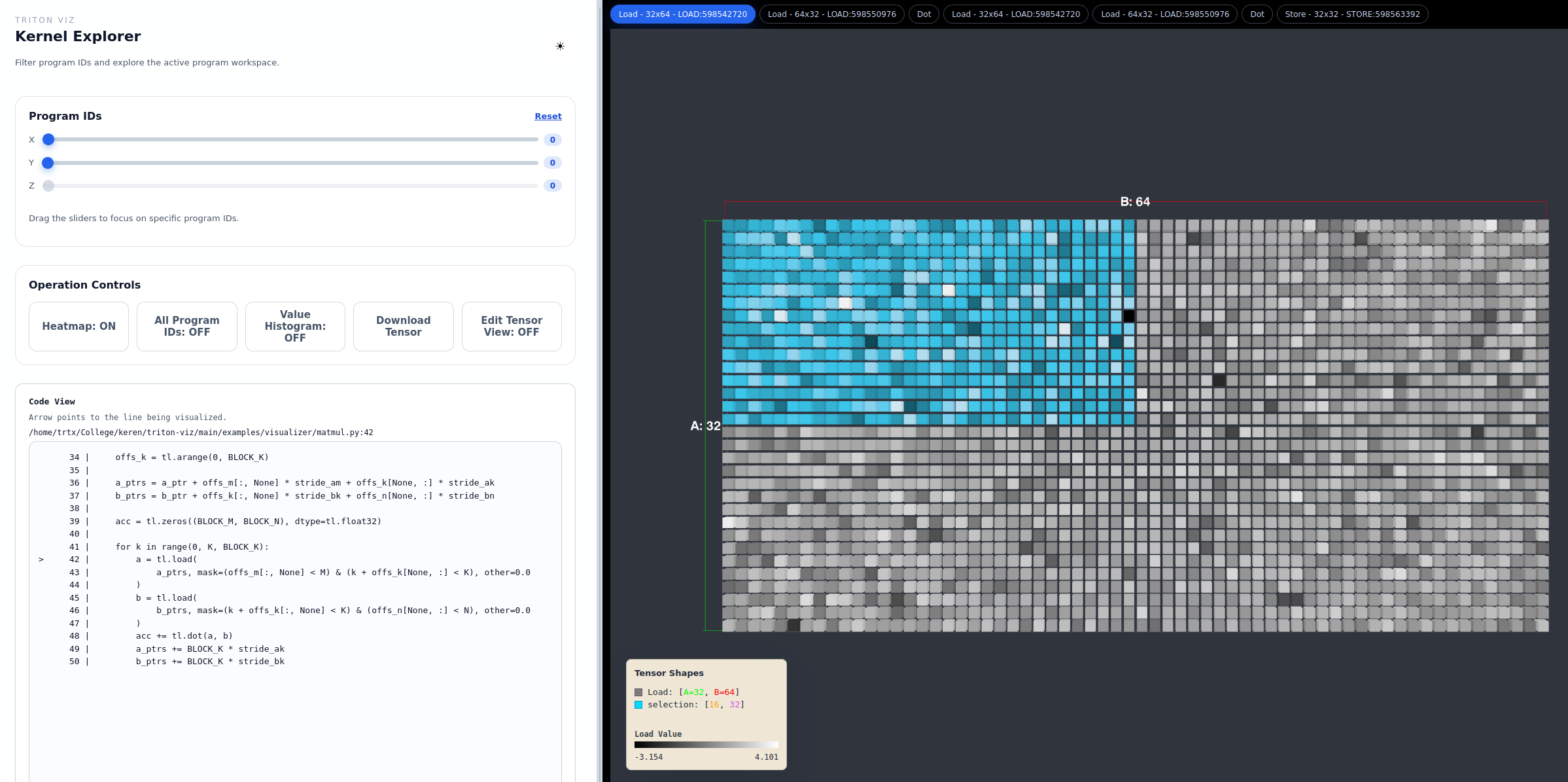This screenshot has width=1568, height=782.
Task: Click the Y program ID slider handle
Action: (x=48, y=163)
